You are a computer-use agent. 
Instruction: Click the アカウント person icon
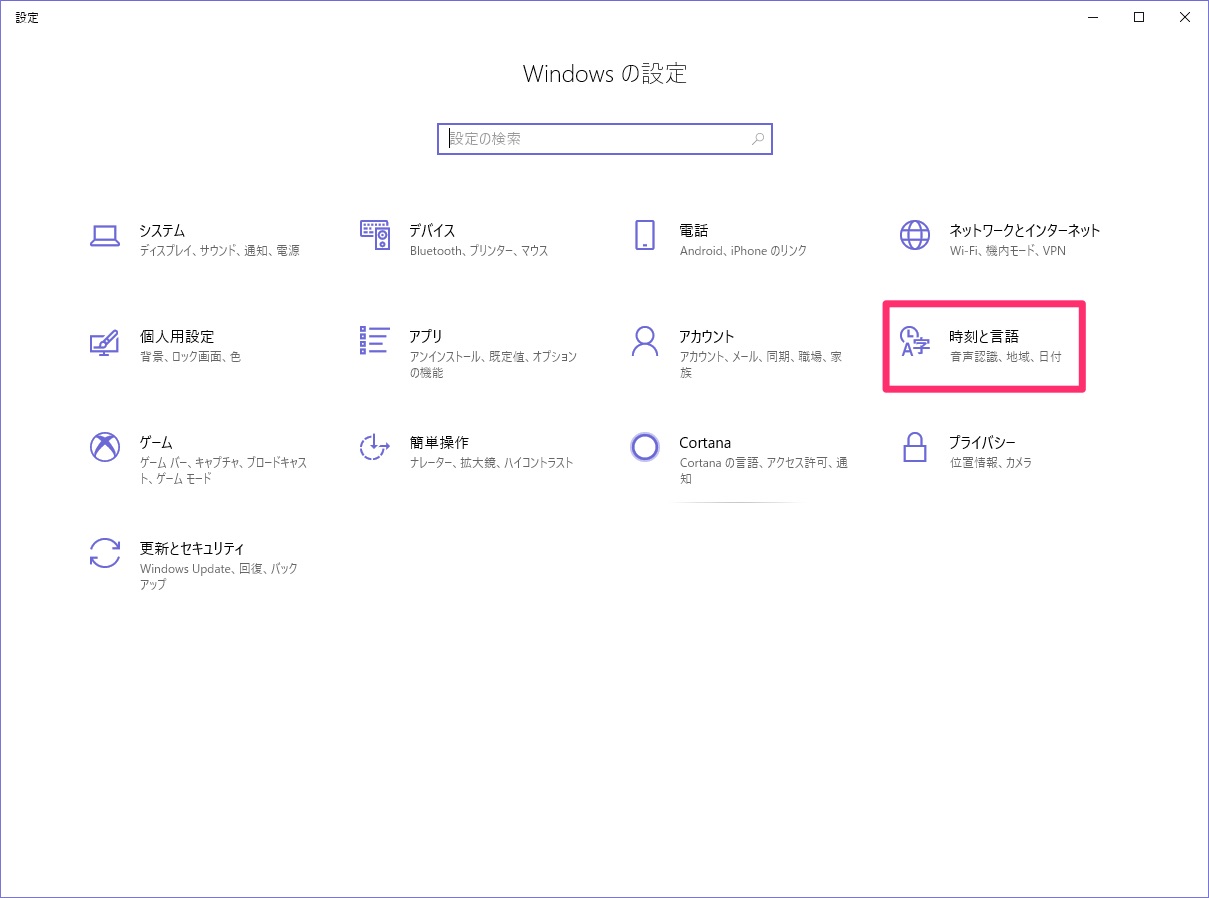tap(645, 341)
